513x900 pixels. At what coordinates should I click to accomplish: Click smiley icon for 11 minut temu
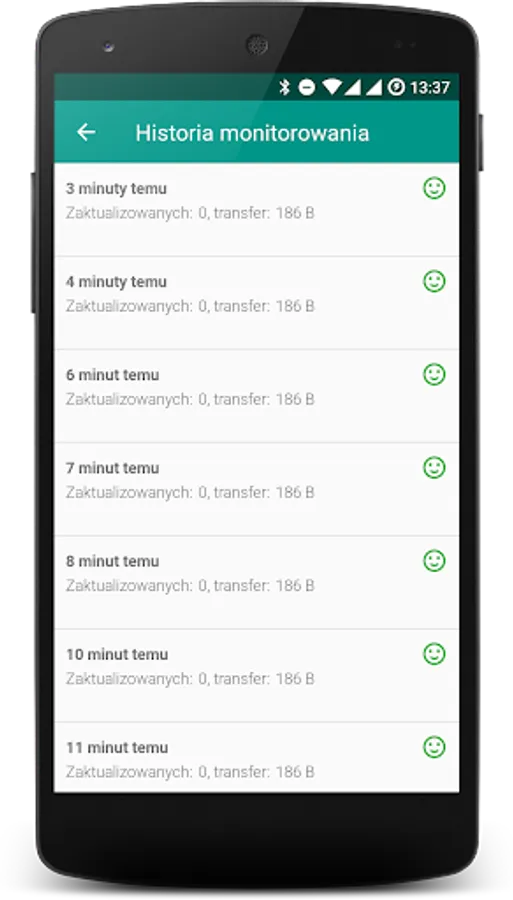(x=434, y=747)
